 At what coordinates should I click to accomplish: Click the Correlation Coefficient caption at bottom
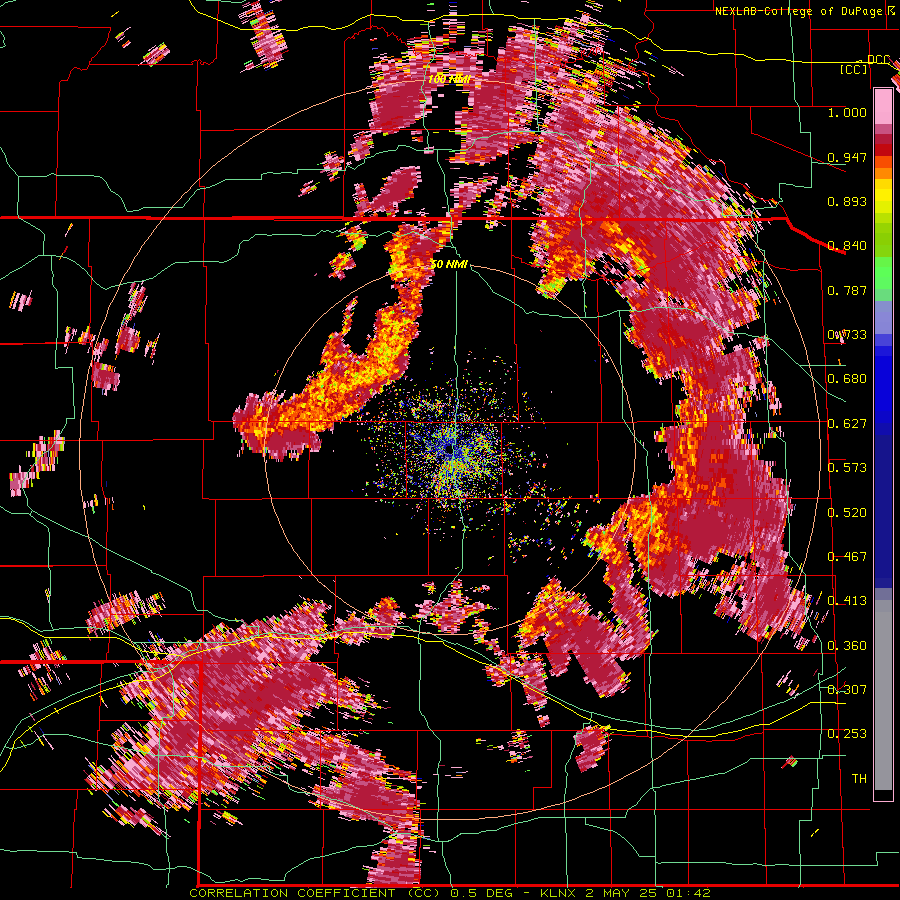point(450,893)
